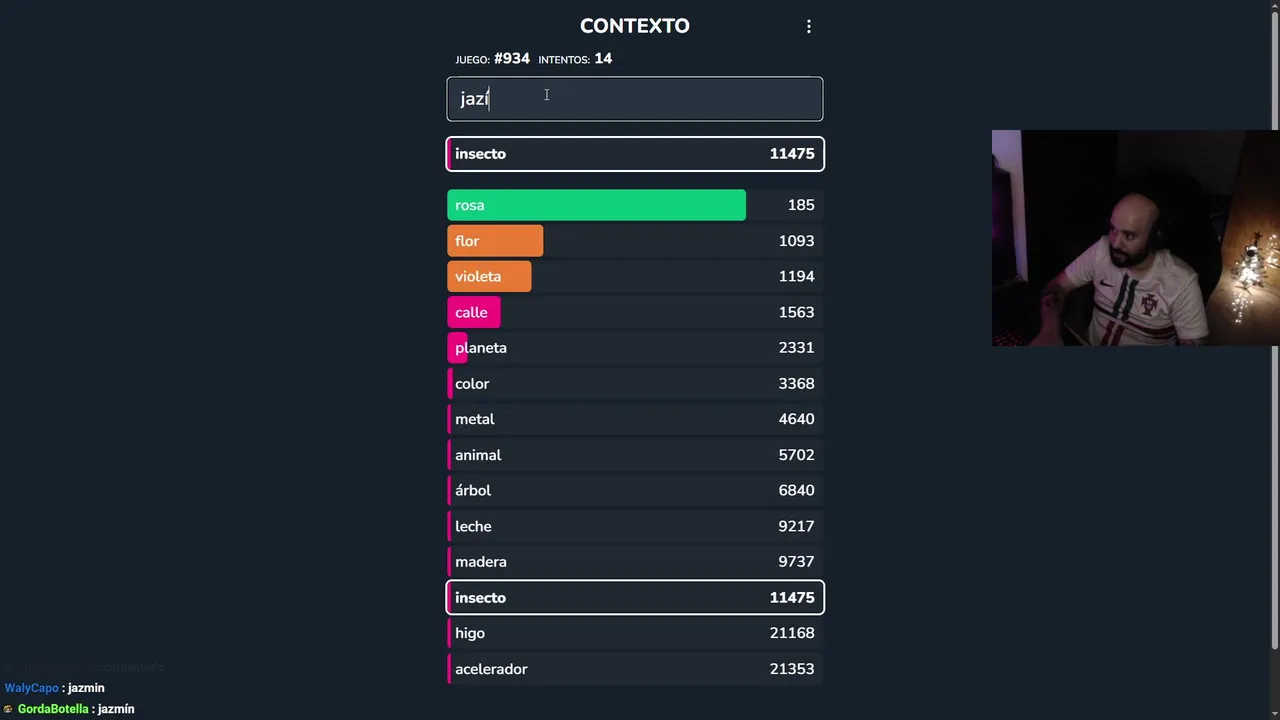Click the planeta guess row
Viewport: 1280px width, 720px height.
click(x=635, y=348)
